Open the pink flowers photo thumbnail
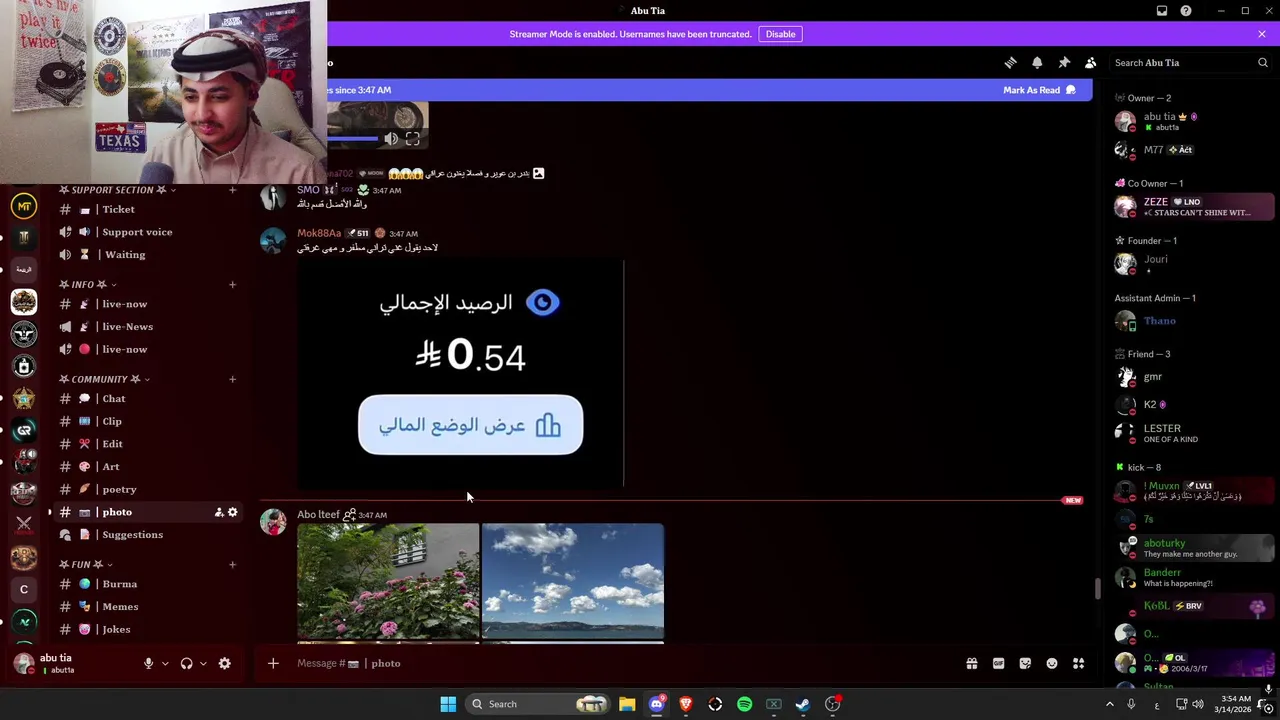This screenshot has height=720, width=1280. pyautogui.click(x=388, y=581)
